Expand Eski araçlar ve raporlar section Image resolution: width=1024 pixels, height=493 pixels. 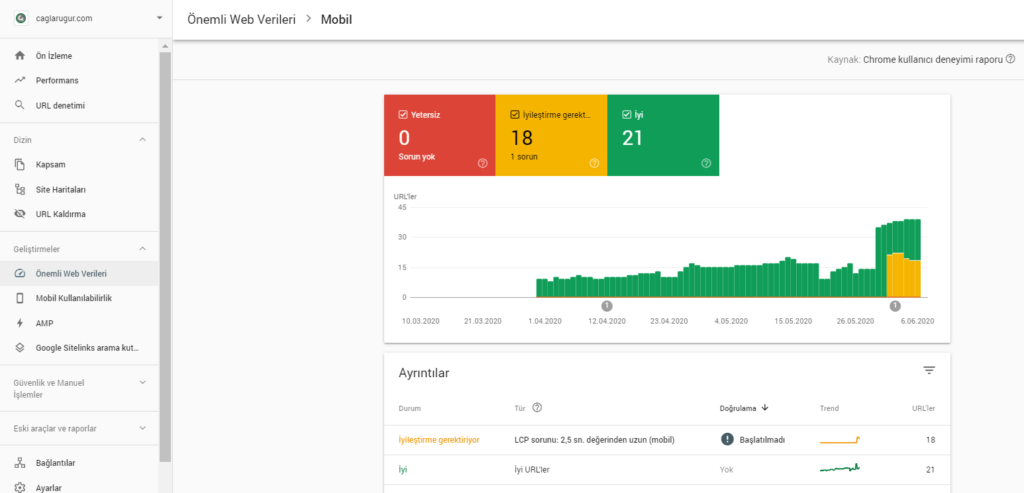click(x=143, y=429)
